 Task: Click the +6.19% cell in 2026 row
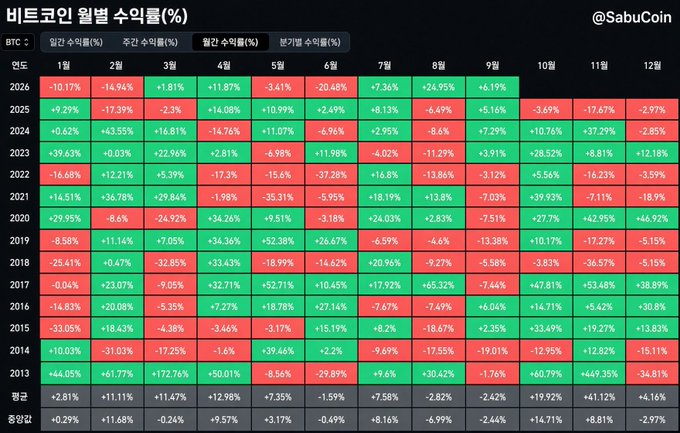point(493,87)
